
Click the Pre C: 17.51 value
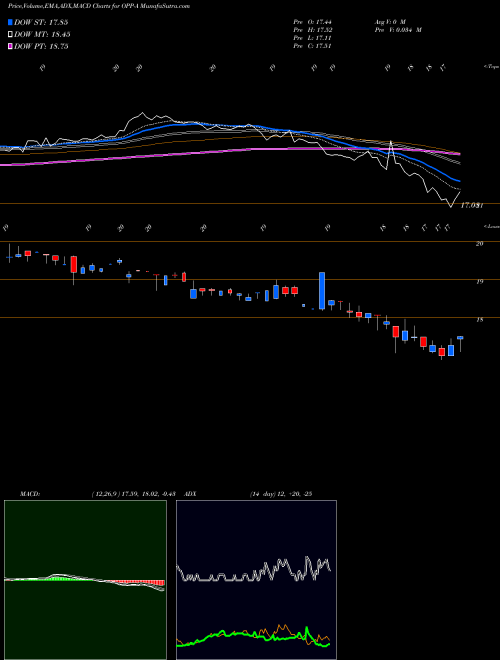pos(312,46)
